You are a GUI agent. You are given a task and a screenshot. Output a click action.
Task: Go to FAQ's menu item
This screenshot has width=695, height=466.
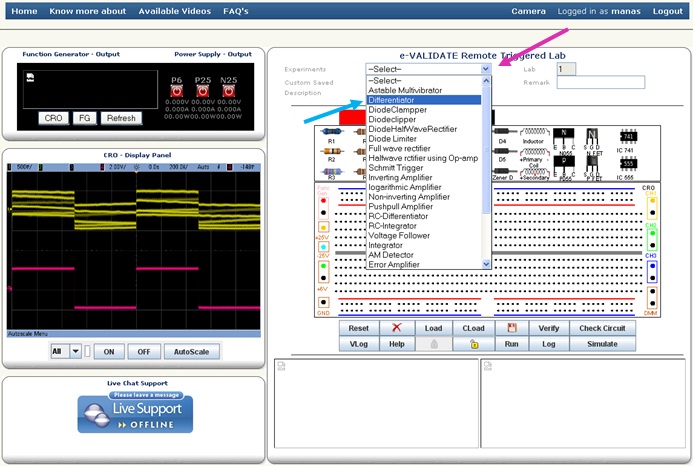(x=236, y=11)
